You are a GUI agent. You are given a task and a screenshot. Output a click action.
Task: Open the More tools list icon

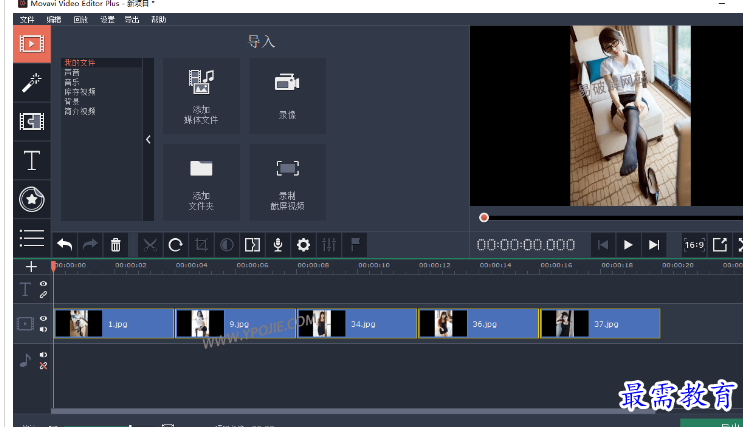coord(32,238)
